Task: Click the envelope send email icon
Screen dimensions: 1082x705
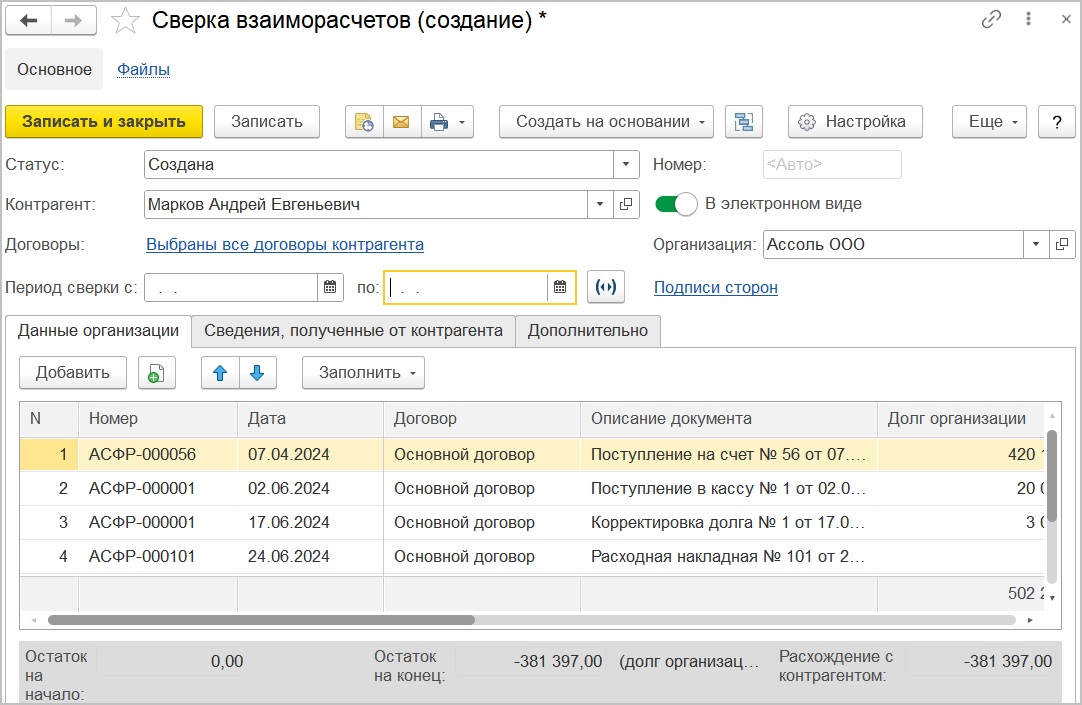Action: [401, 122]
